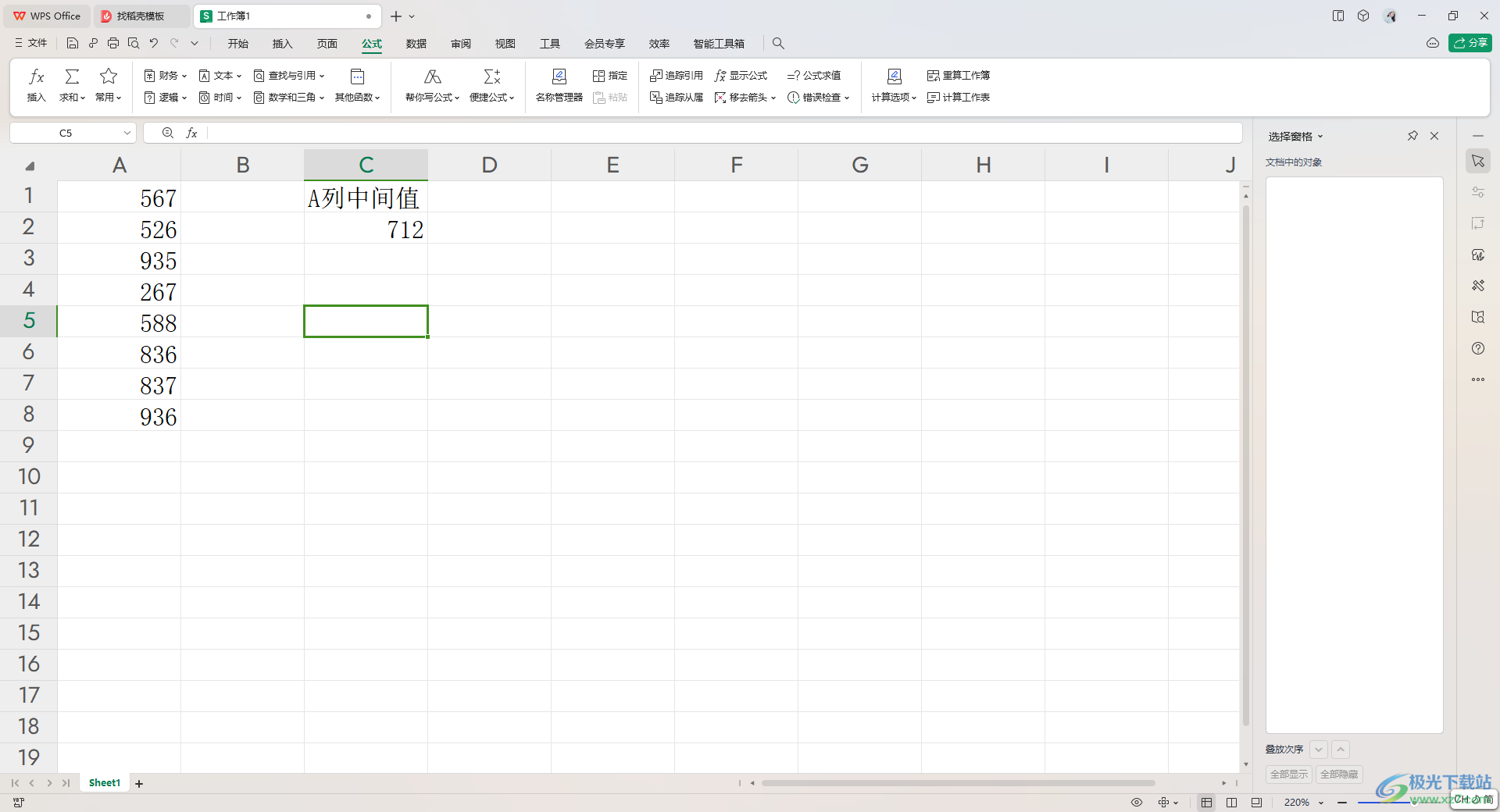Open the name box dropdown showing C5
This screenshot has height=812, width=1500.
point(127,134)
